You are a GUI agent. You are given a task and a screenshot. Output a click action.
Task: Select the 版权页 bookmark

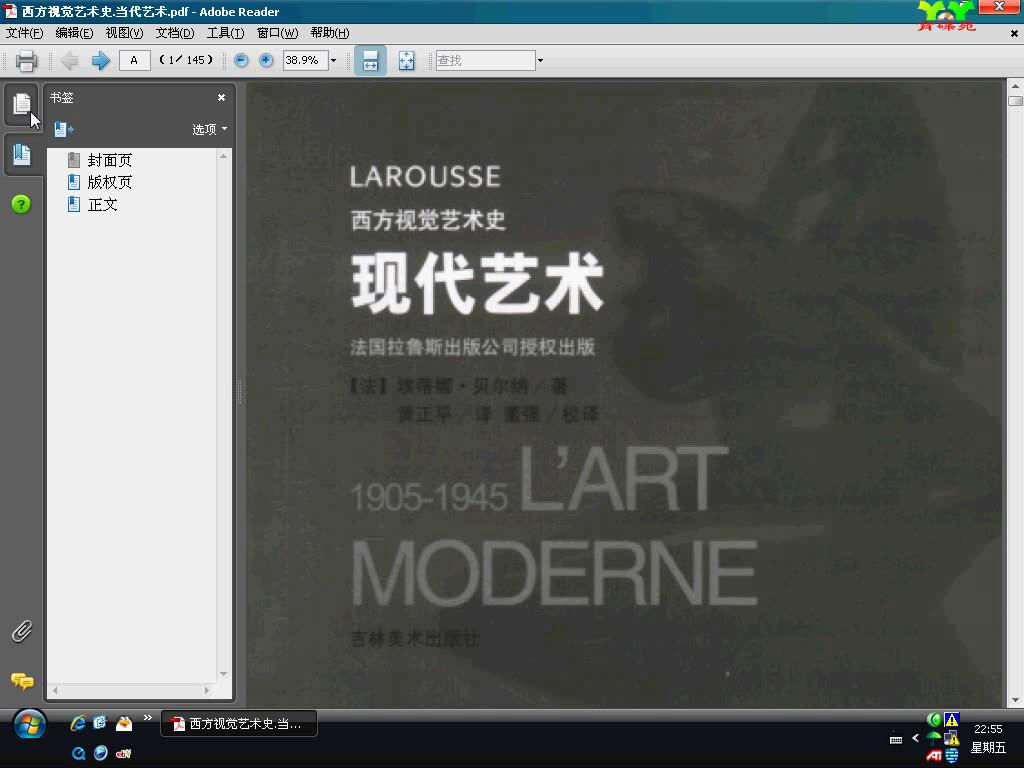[x=110, y=182]
